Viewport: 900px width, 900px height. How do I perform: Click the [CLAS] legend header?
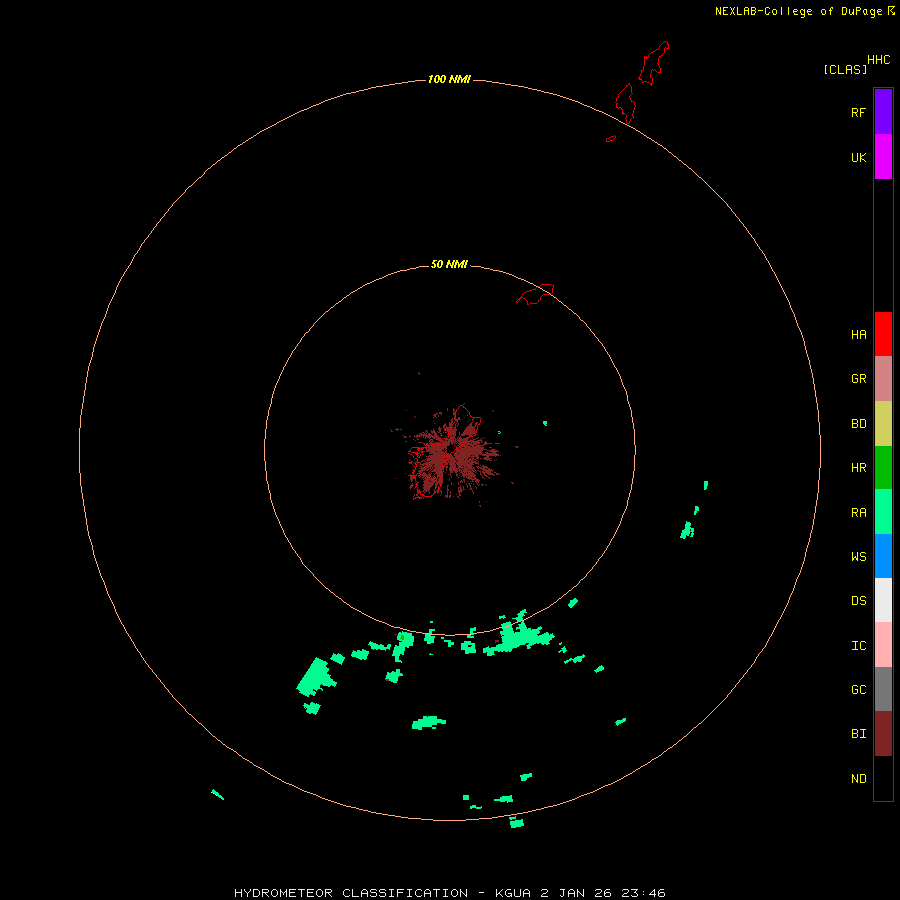pyautogui.click(x=845, y=69)
